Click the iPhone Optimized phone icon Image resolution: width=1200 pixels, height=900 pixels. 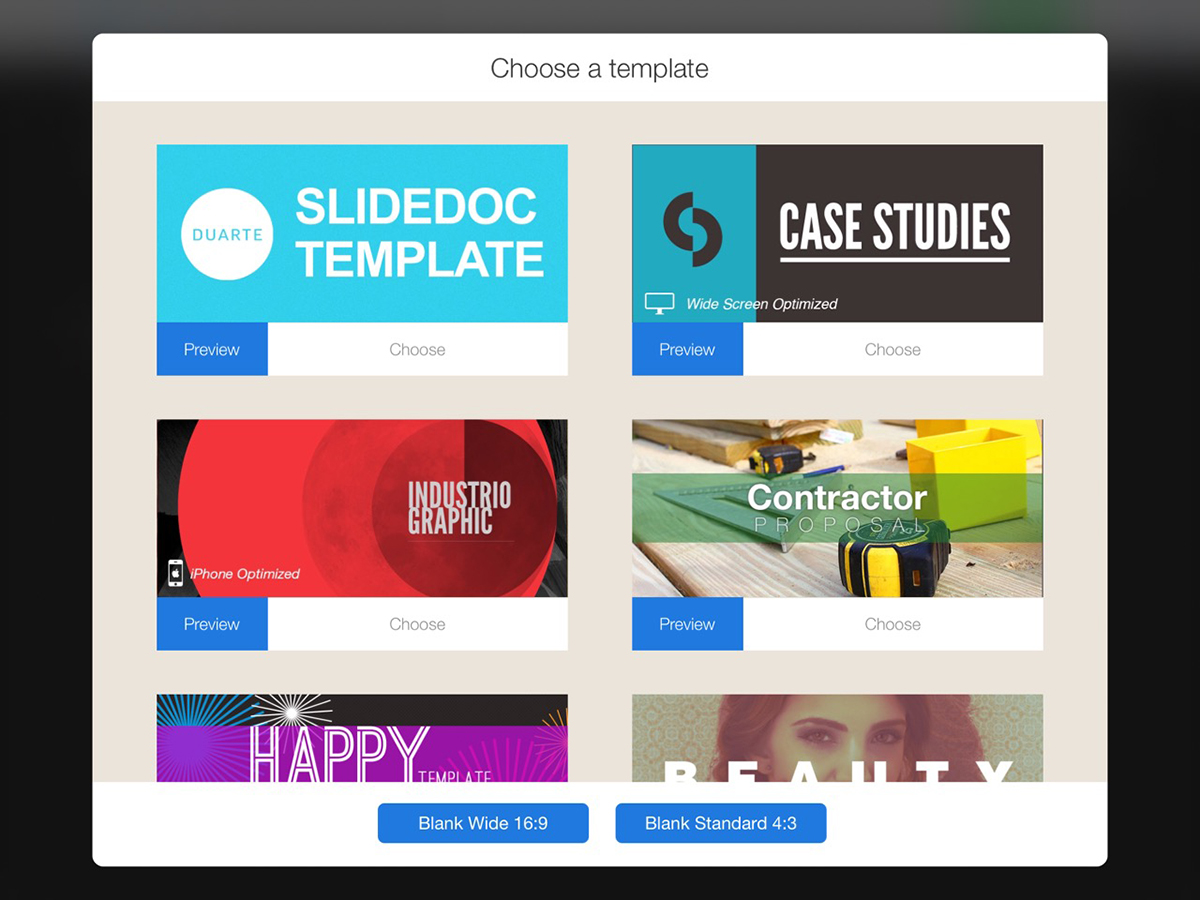point(176,573)
